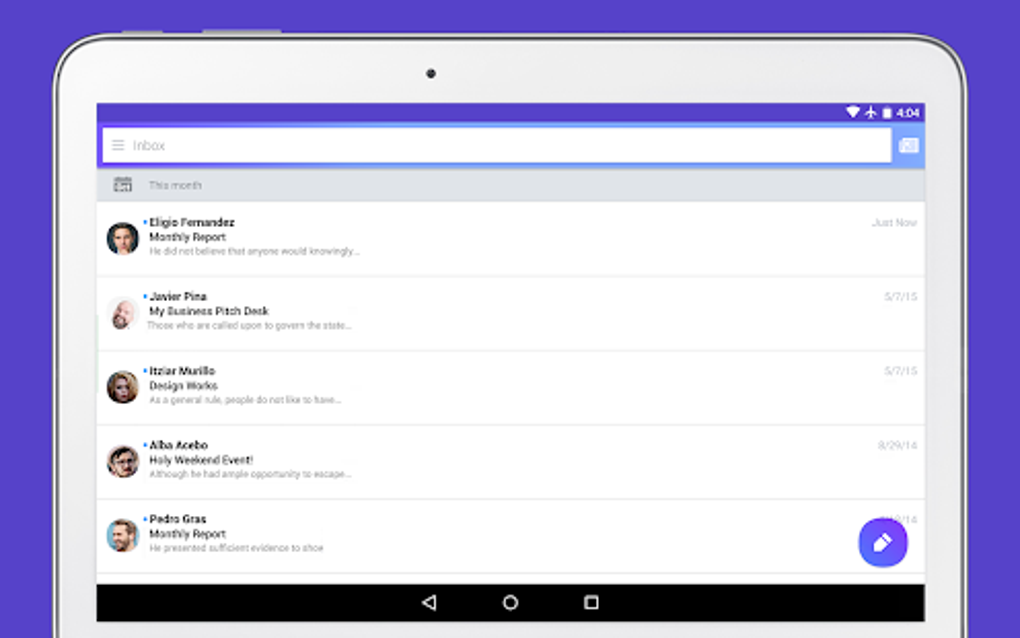Screen dimensions: 1020x638
Task: Open Eligio Fernandez's Monthly Report subject
Action: click(x=187, y=237)
